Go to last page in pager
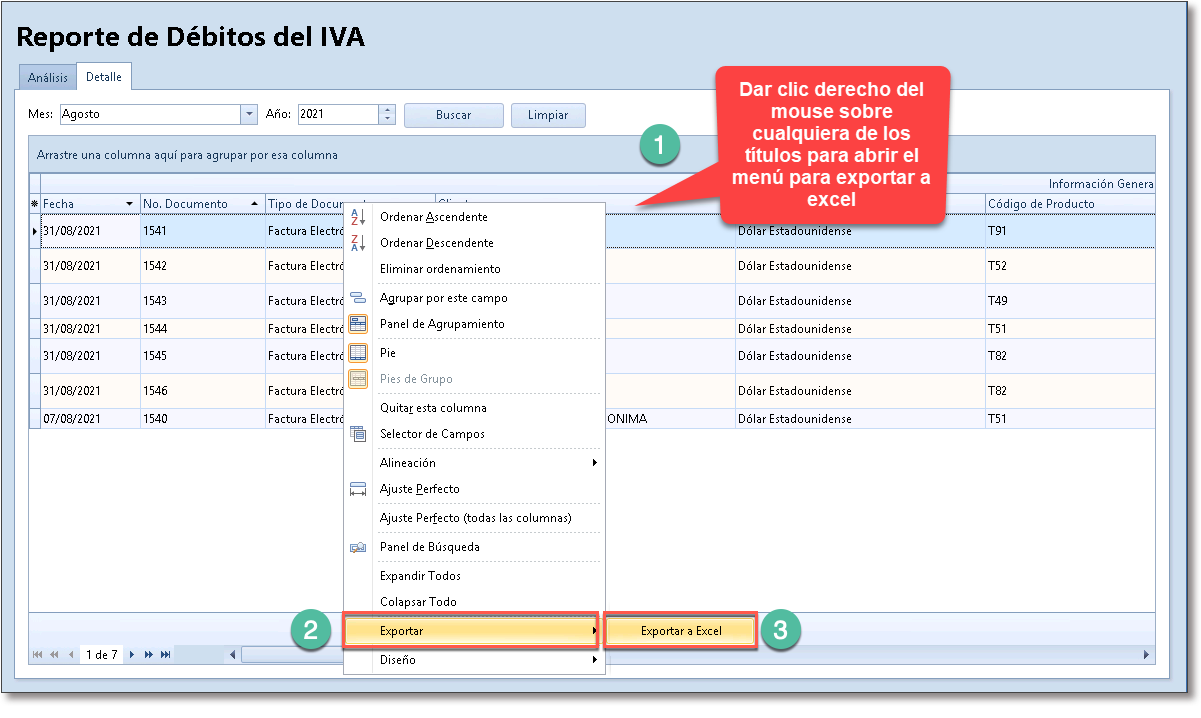Viewport: 1201px width, 718px height. point(166,655)
